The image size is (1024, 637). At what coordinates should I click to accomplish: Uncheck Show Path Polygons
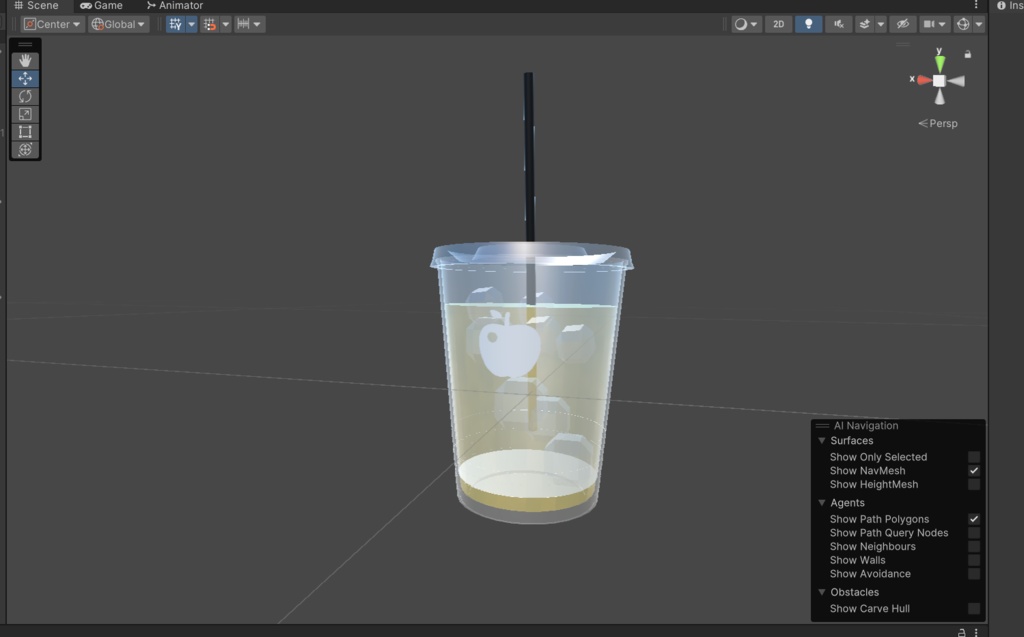974,519
